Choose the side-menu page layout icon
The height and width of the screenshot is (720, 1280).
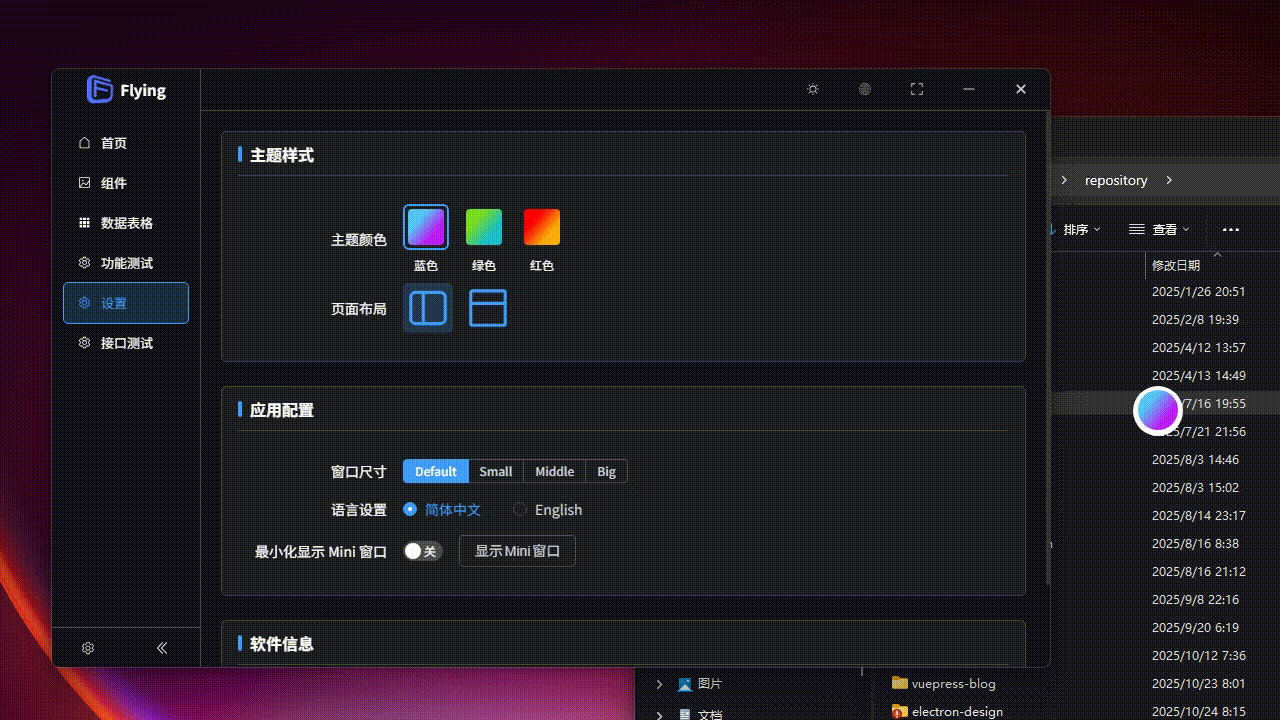(428, 308)
